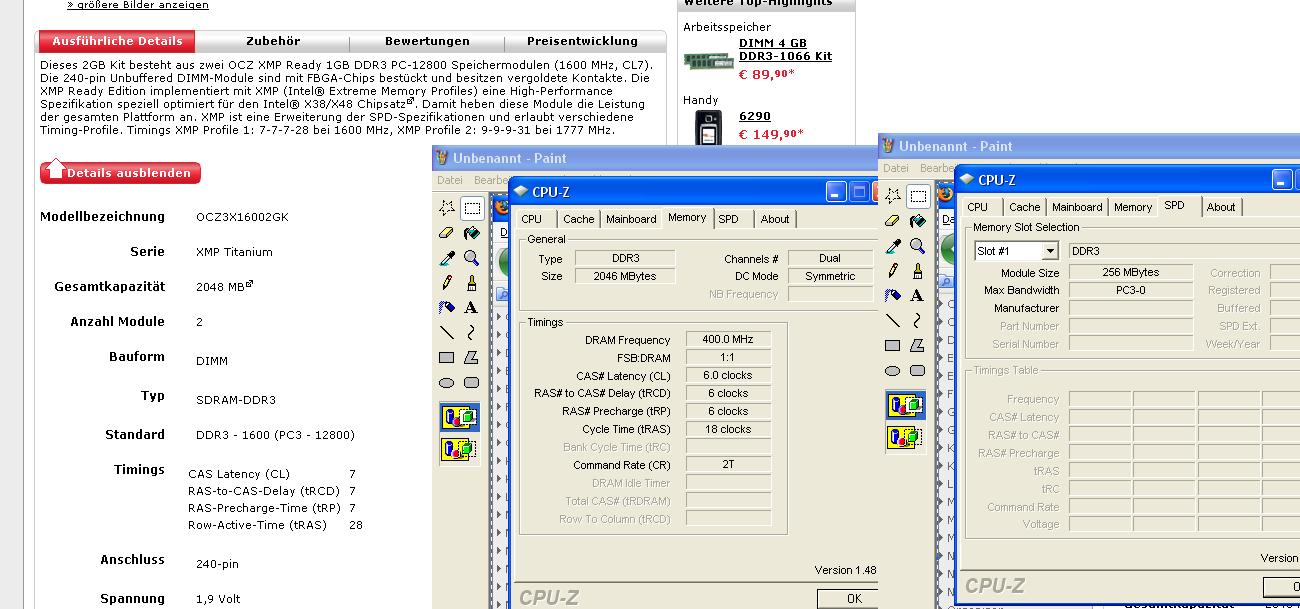The width and height of the screenshot is (1300, 609).
Task: Pick Eraser tool in Paint beside CPU-Z SPD window
Action: [x=892, y=221]
